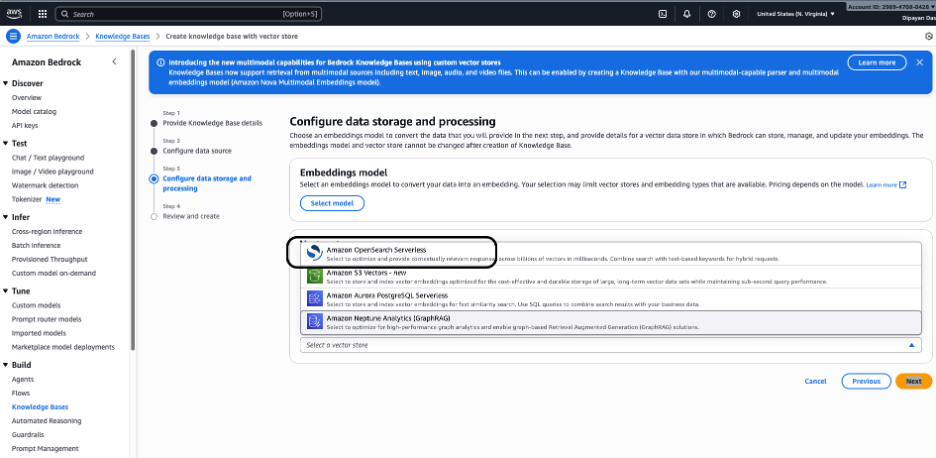This screenshot has height=458, width=936.
Task: Click the orange Next button
Action: coord(913,381)
